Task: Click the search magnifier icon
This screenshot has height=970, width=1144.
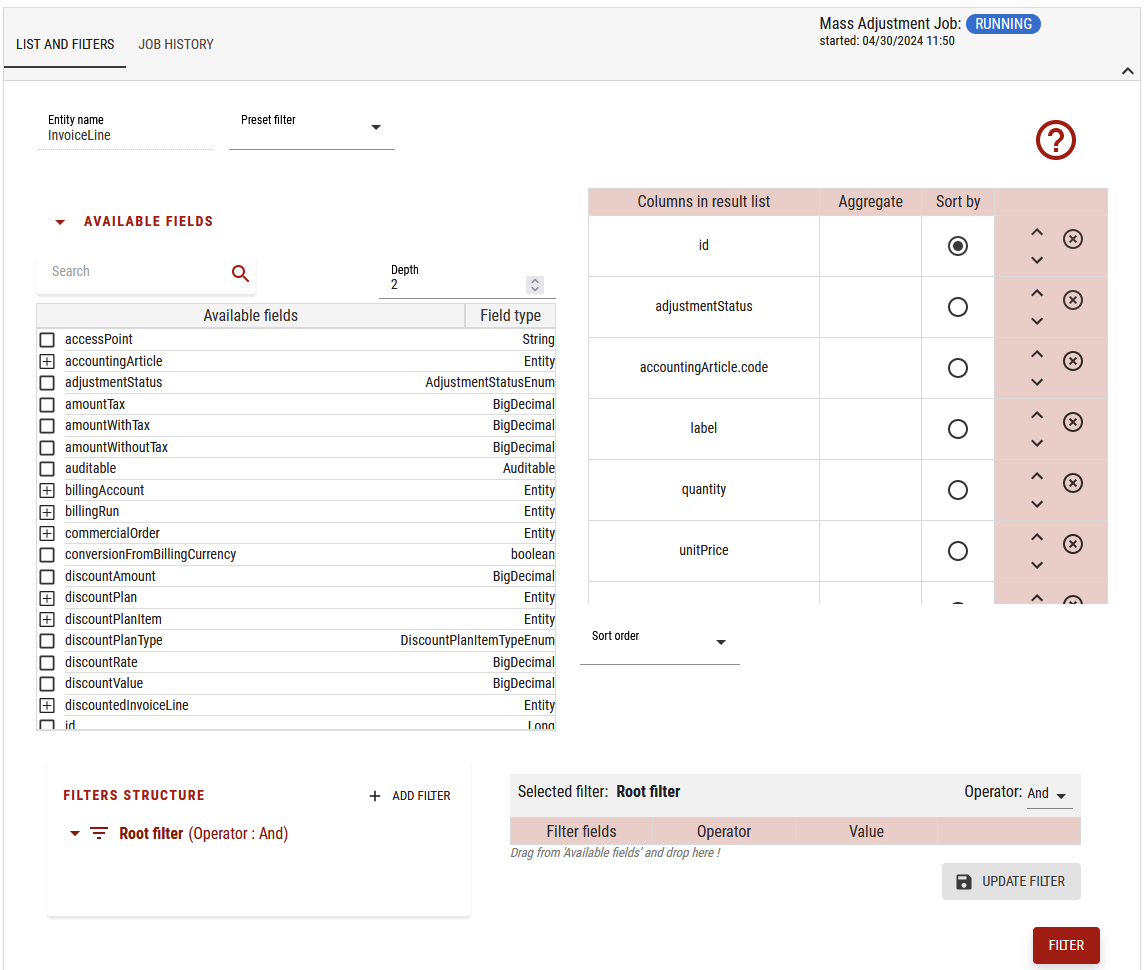Action: click(240, 273)
